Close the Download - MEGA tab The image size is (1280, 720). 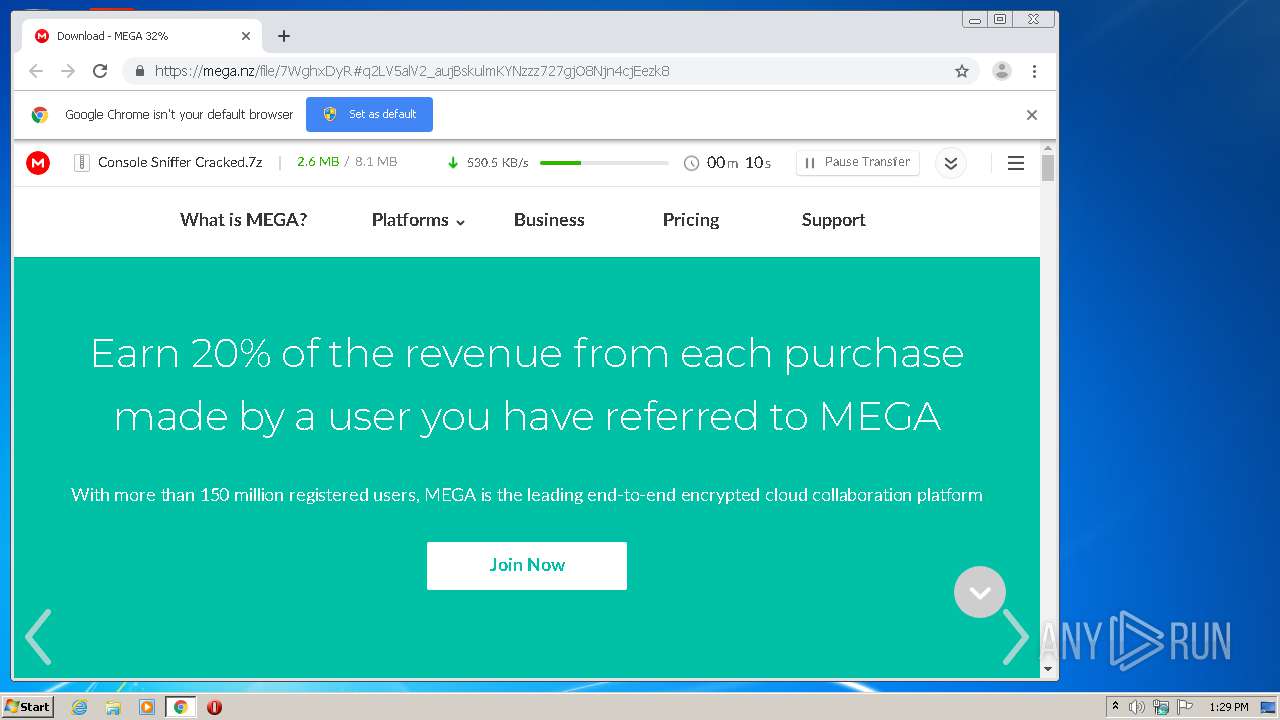coord(246,36)
